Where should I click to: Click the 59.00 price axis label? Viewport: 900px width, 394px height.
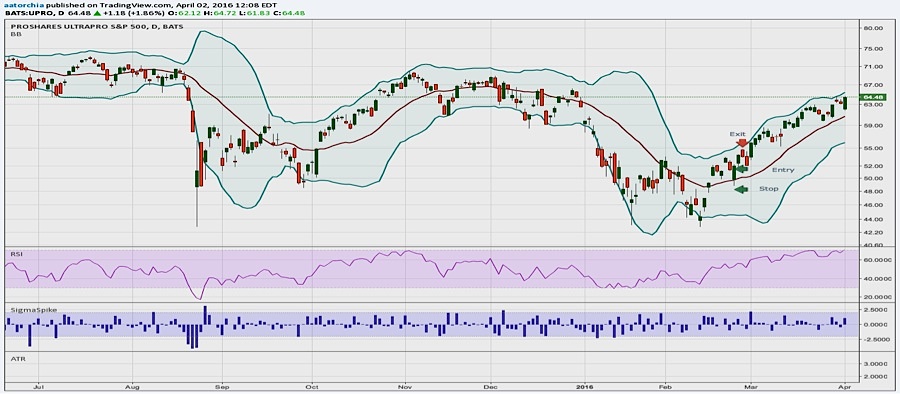pos(873,126)
